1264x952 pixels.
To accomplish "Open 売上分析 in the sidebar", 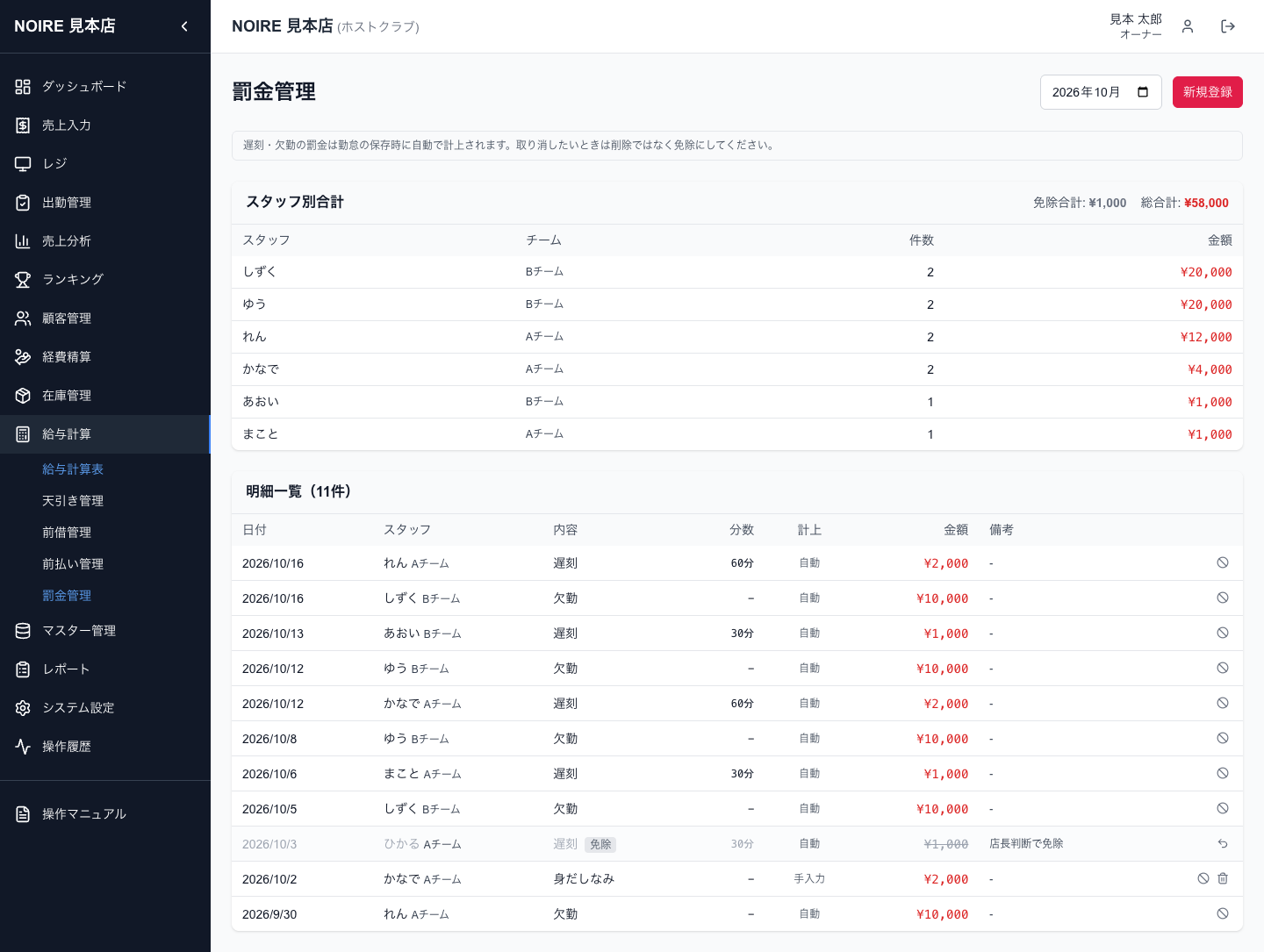I will 105,241.
